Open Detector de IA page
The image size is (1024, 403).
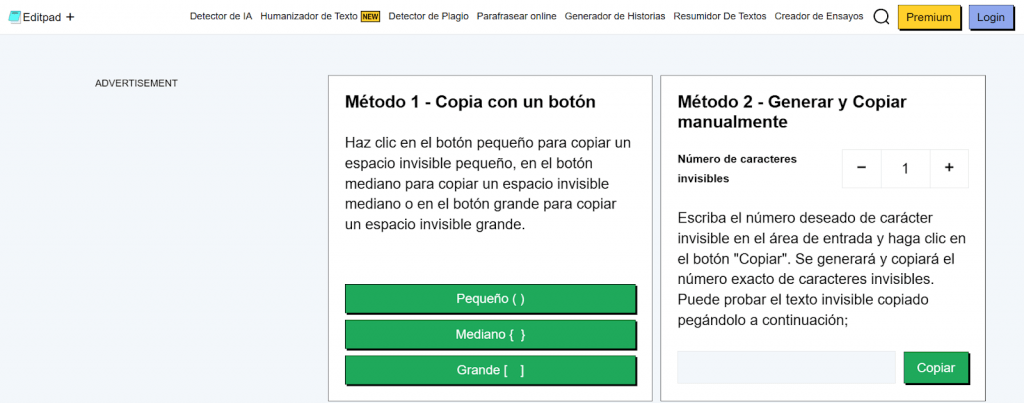point(221,17)
